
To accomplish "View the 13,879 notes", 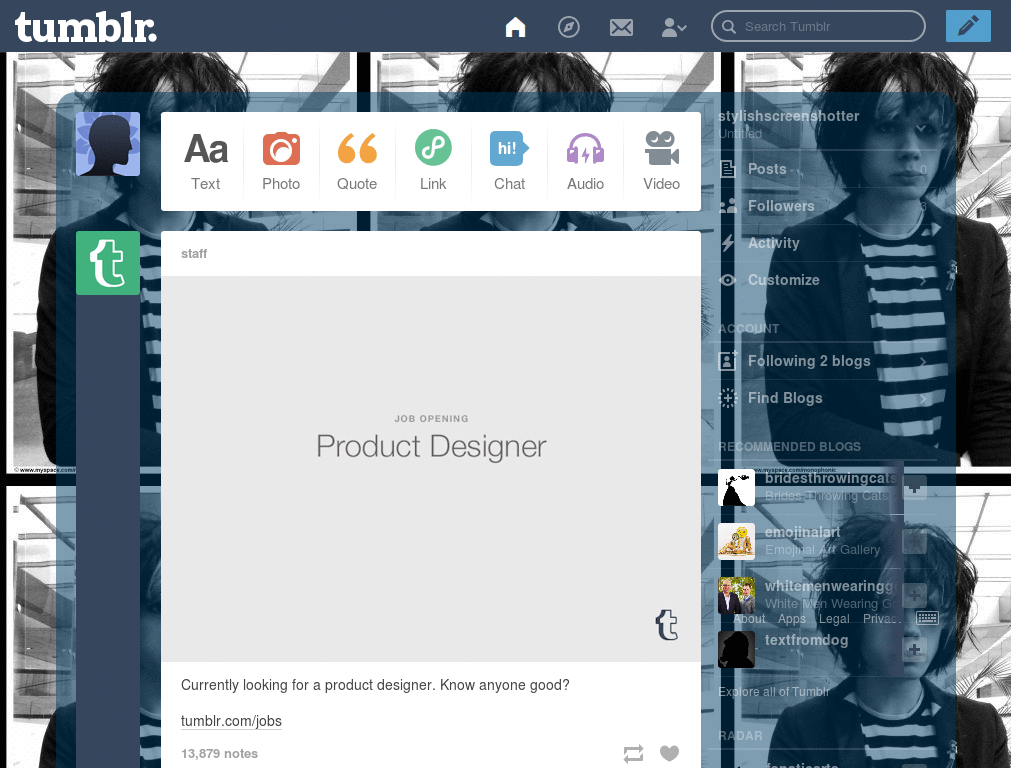I will [x=219, y=754].
